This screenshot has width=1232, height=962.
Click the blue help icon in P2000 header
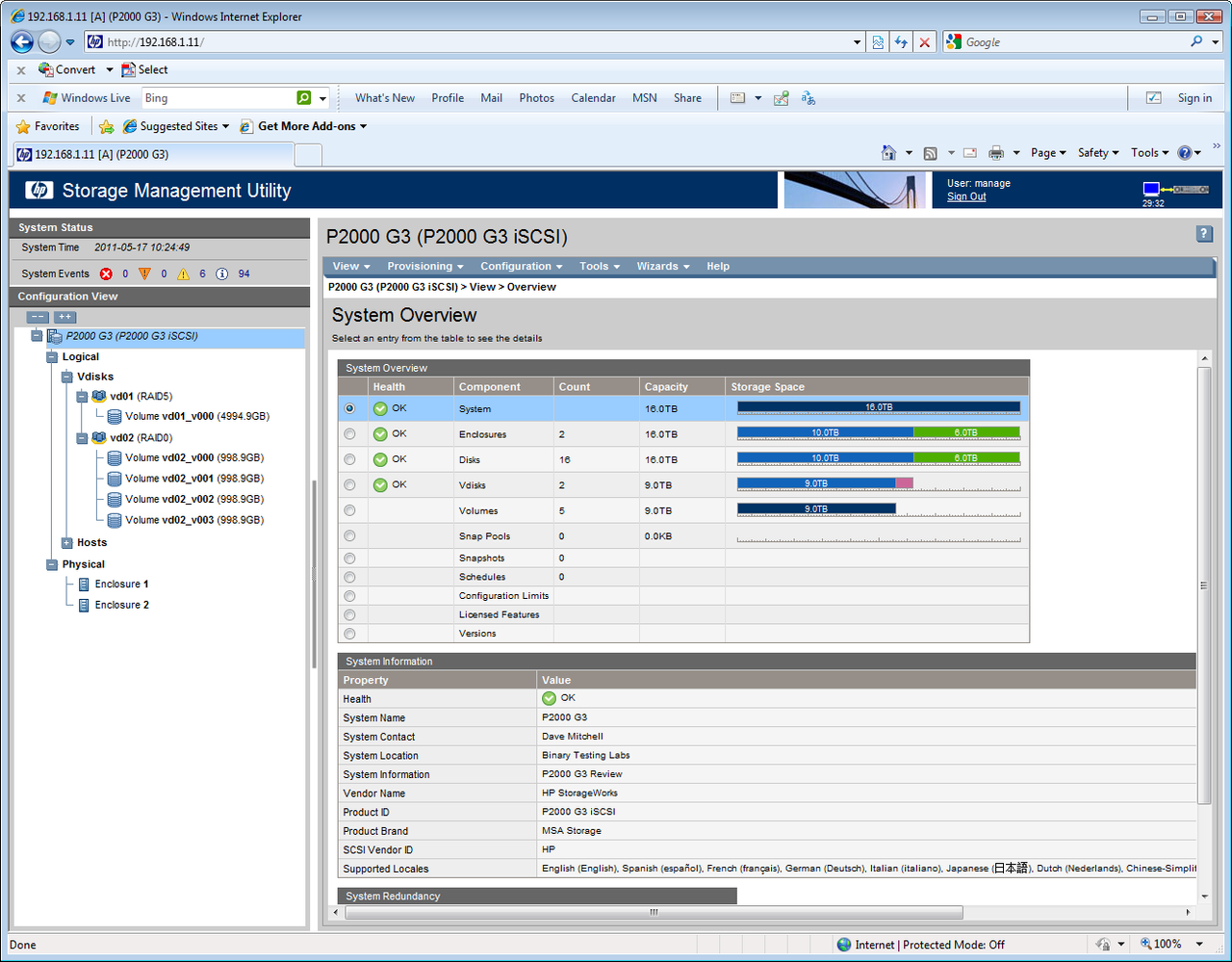point(1204,234)
